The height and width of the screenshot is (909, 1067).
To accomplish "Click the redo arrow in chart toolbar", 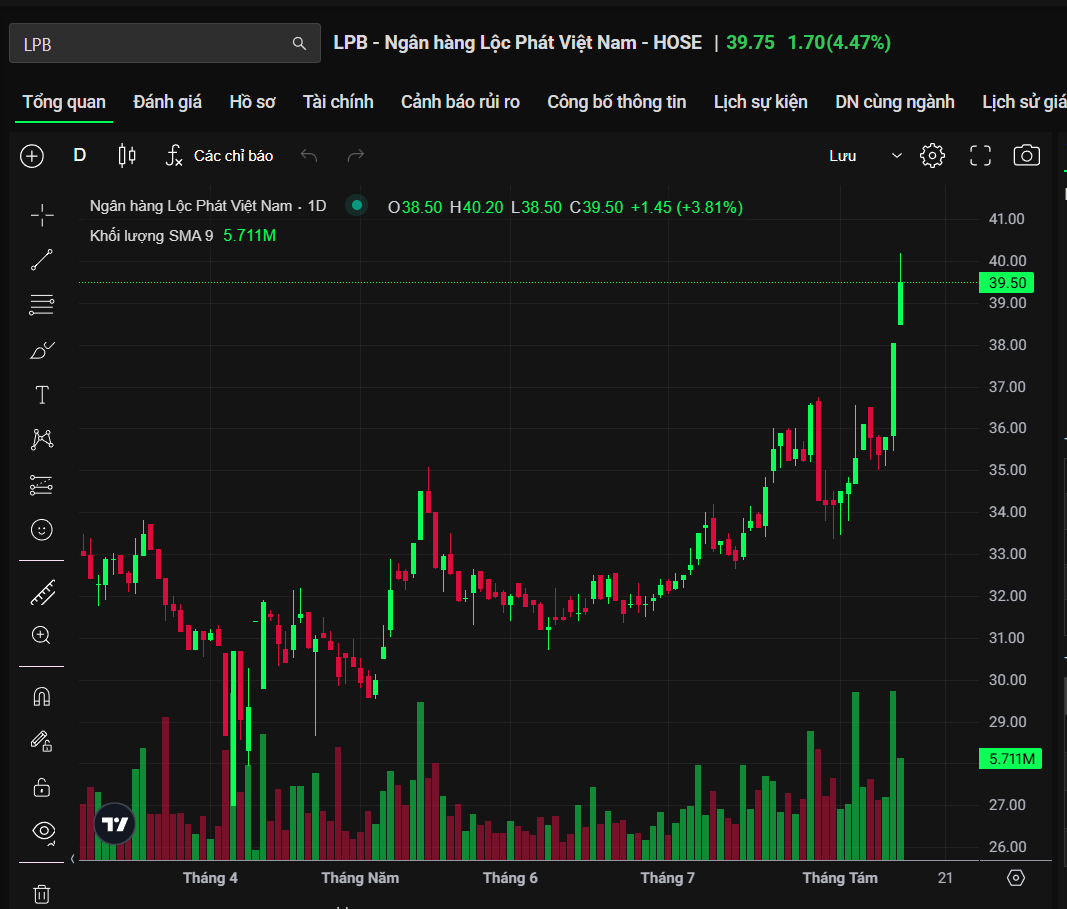I will [x=356, y=156].
